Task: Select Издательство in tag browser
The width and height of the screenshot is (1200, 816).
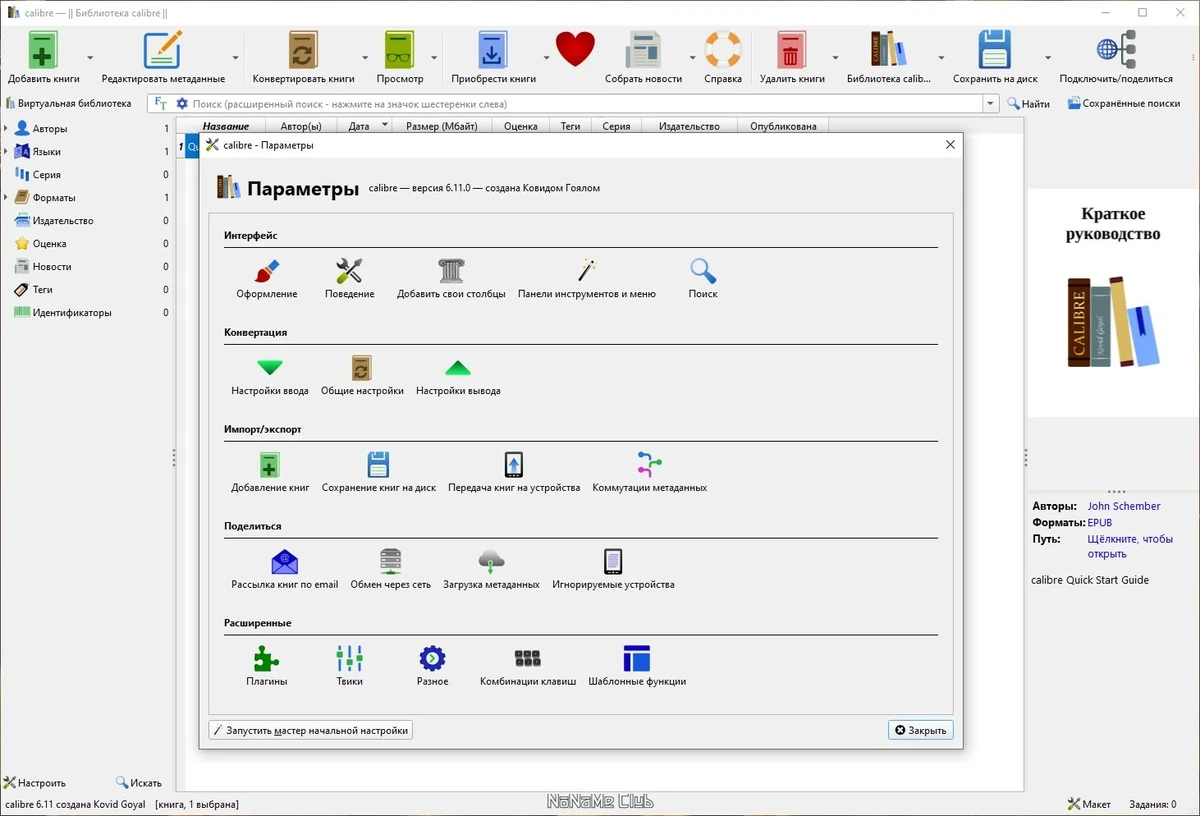Action: (62, 221)
